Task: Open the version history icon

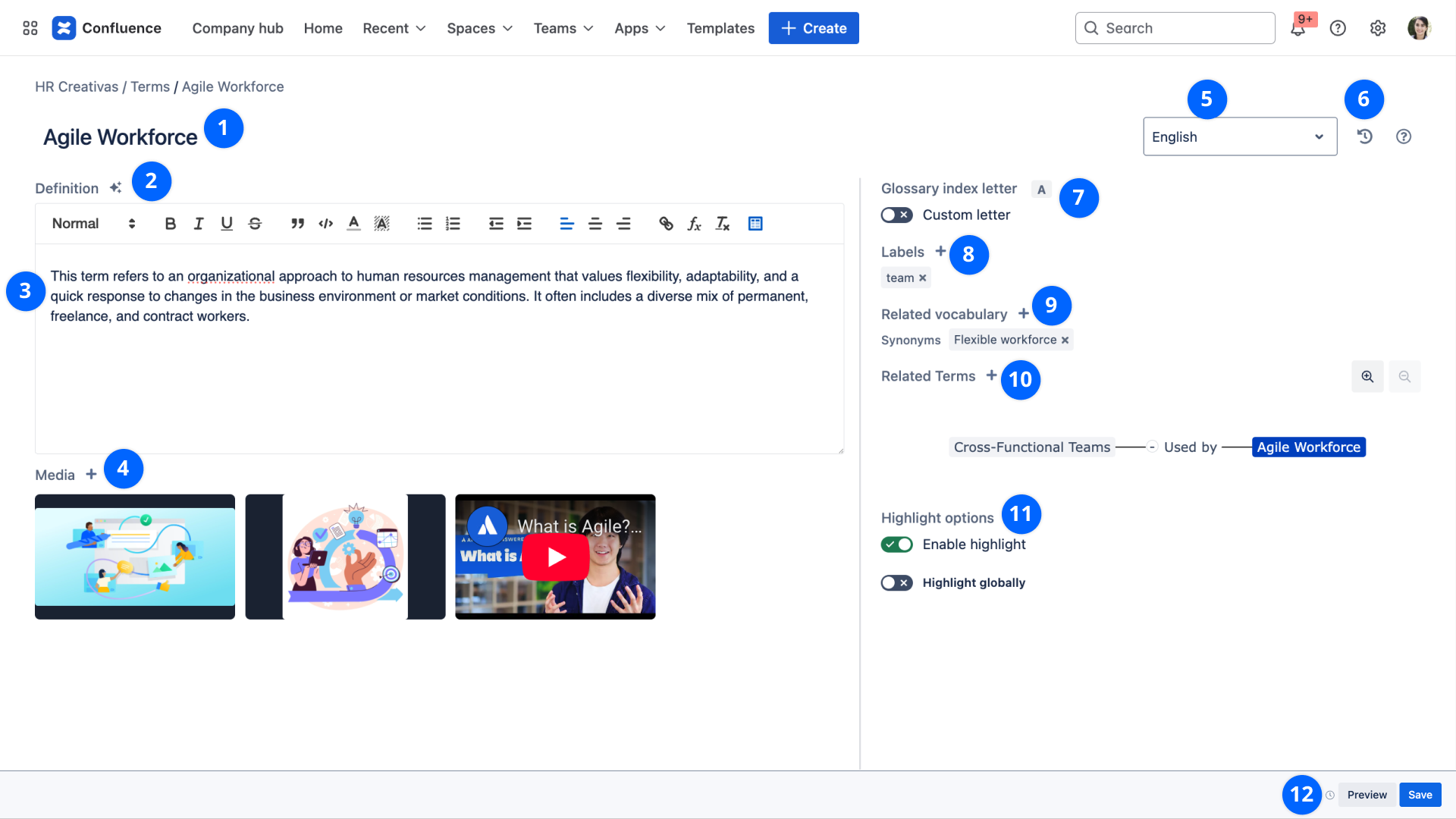Action: pos(1365,136)
